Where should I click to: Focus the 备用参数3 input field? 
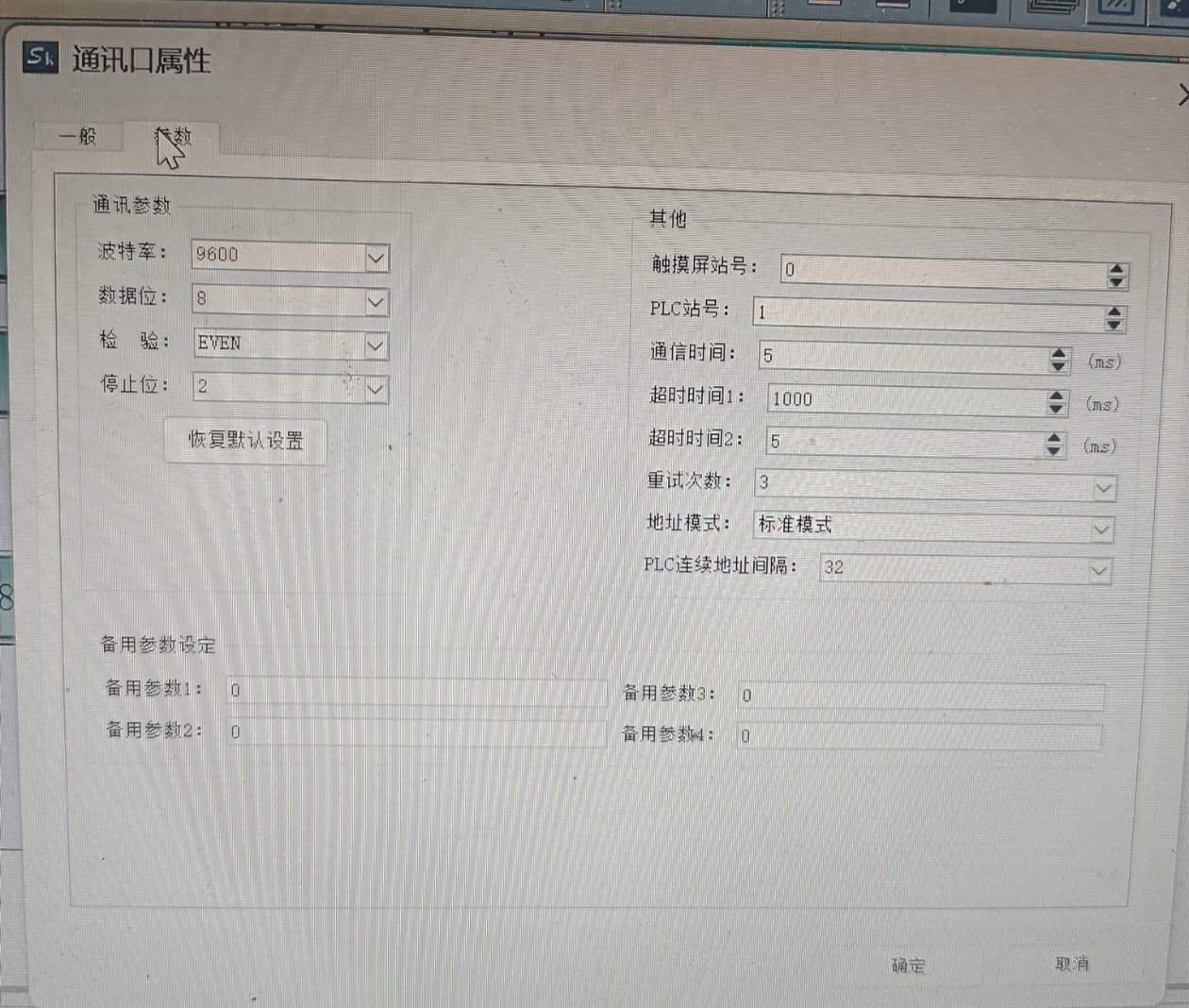tap(920, 697)
